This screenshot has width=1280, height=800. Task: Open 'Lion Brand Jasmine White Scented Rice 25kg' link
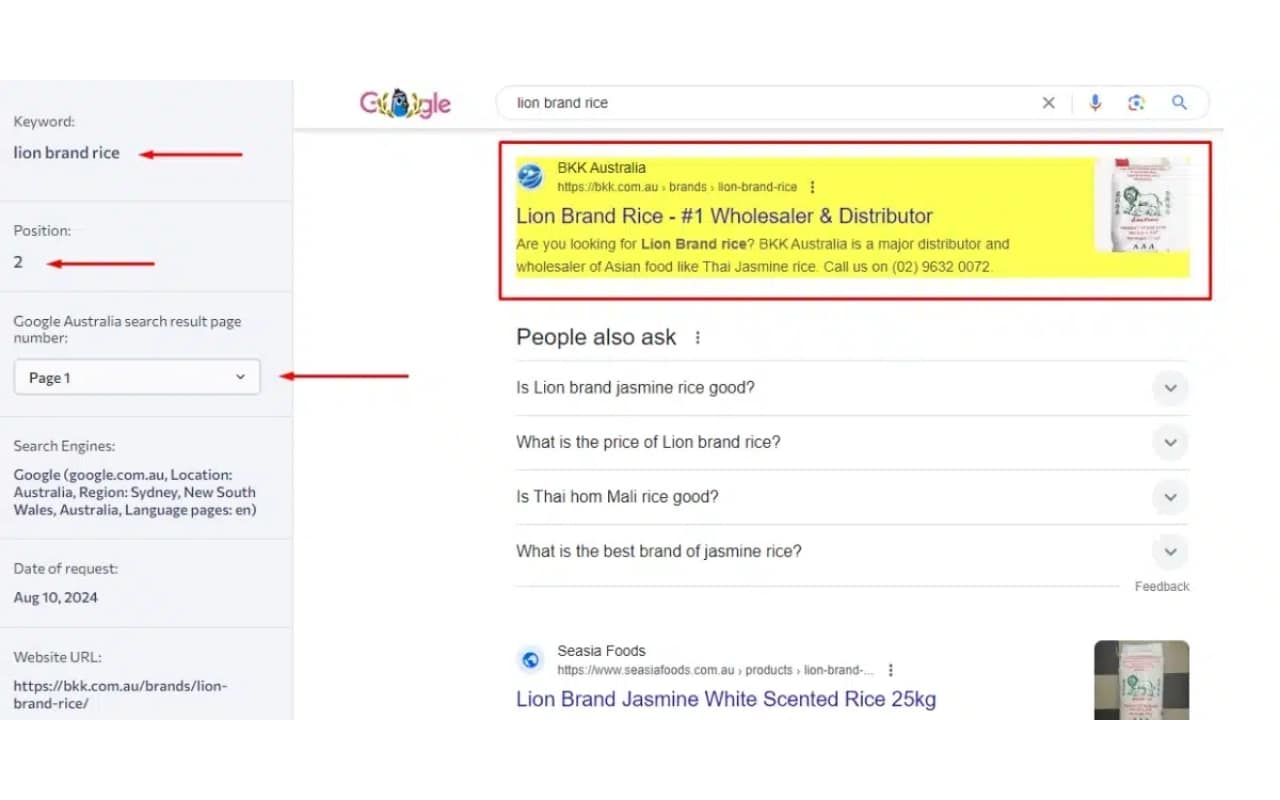tap(726, 699)
